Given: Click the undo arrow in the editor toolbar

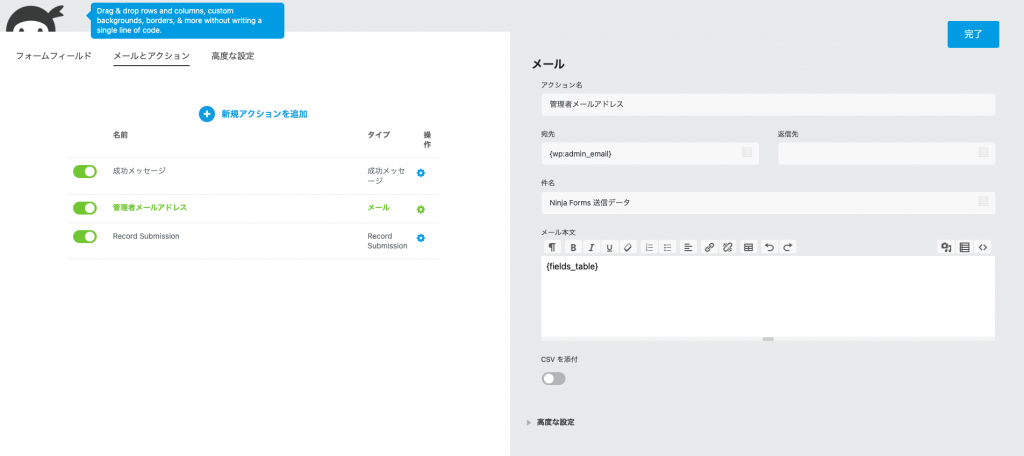Looking at the screenshot, I should (x=768, y=247).
